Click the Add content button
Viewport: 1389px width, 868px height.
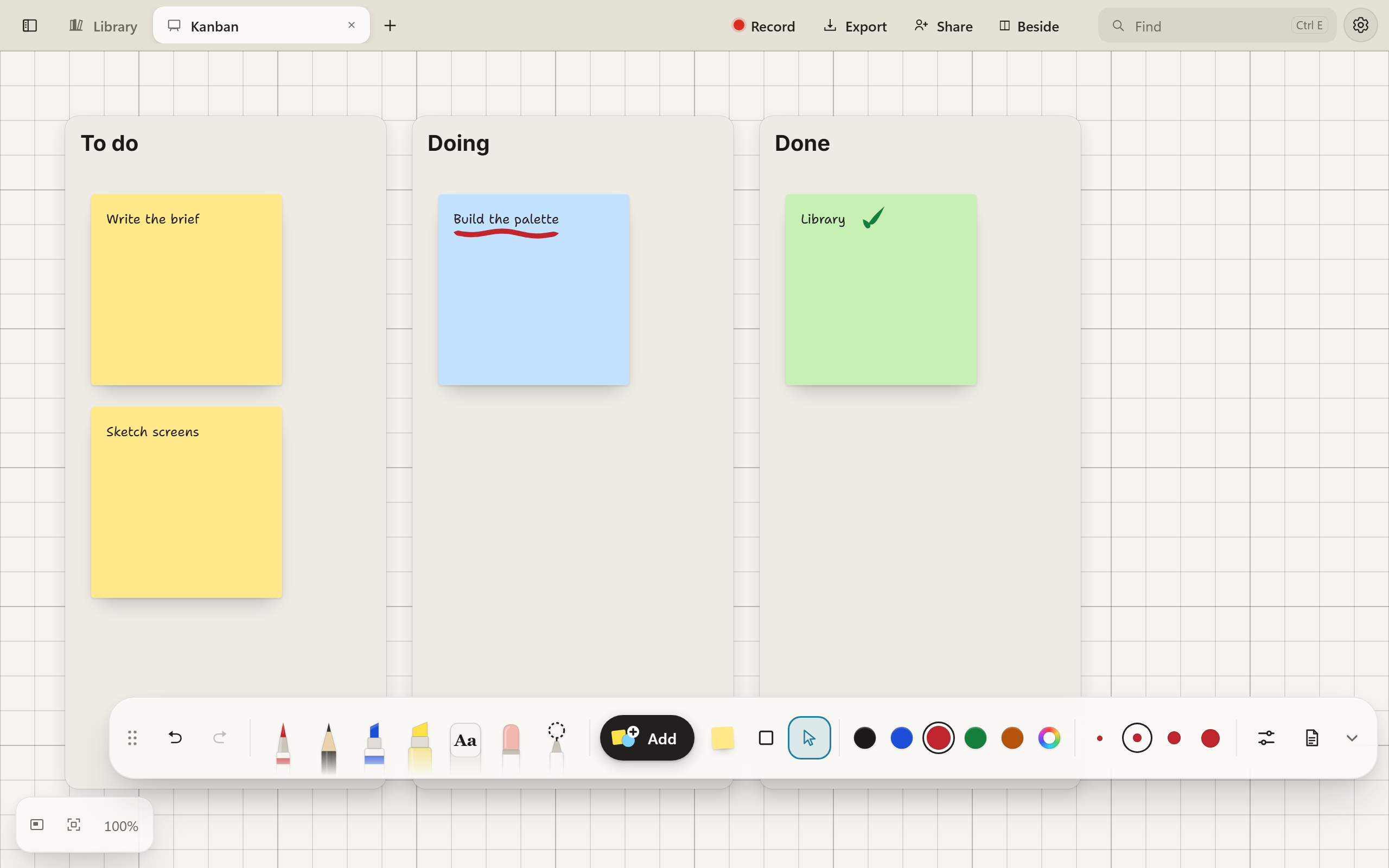[x=647, y=738]
